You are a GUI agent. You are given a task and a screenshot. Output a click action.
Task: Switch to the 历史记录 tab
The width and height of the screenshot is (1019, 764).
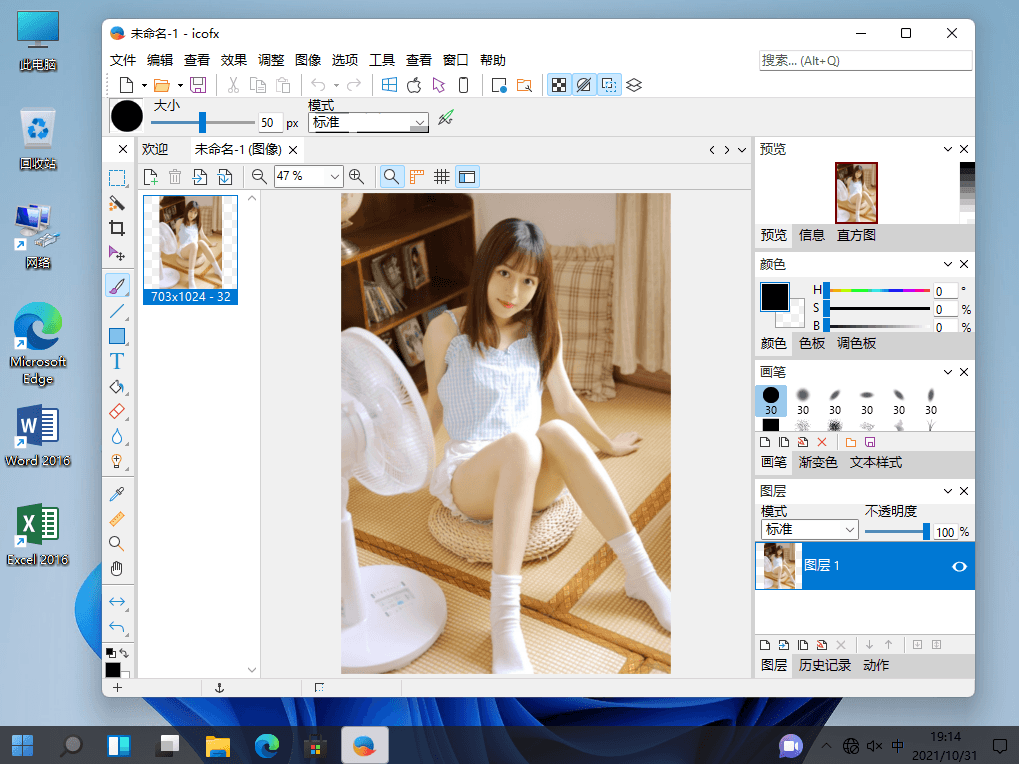point(825,665)
